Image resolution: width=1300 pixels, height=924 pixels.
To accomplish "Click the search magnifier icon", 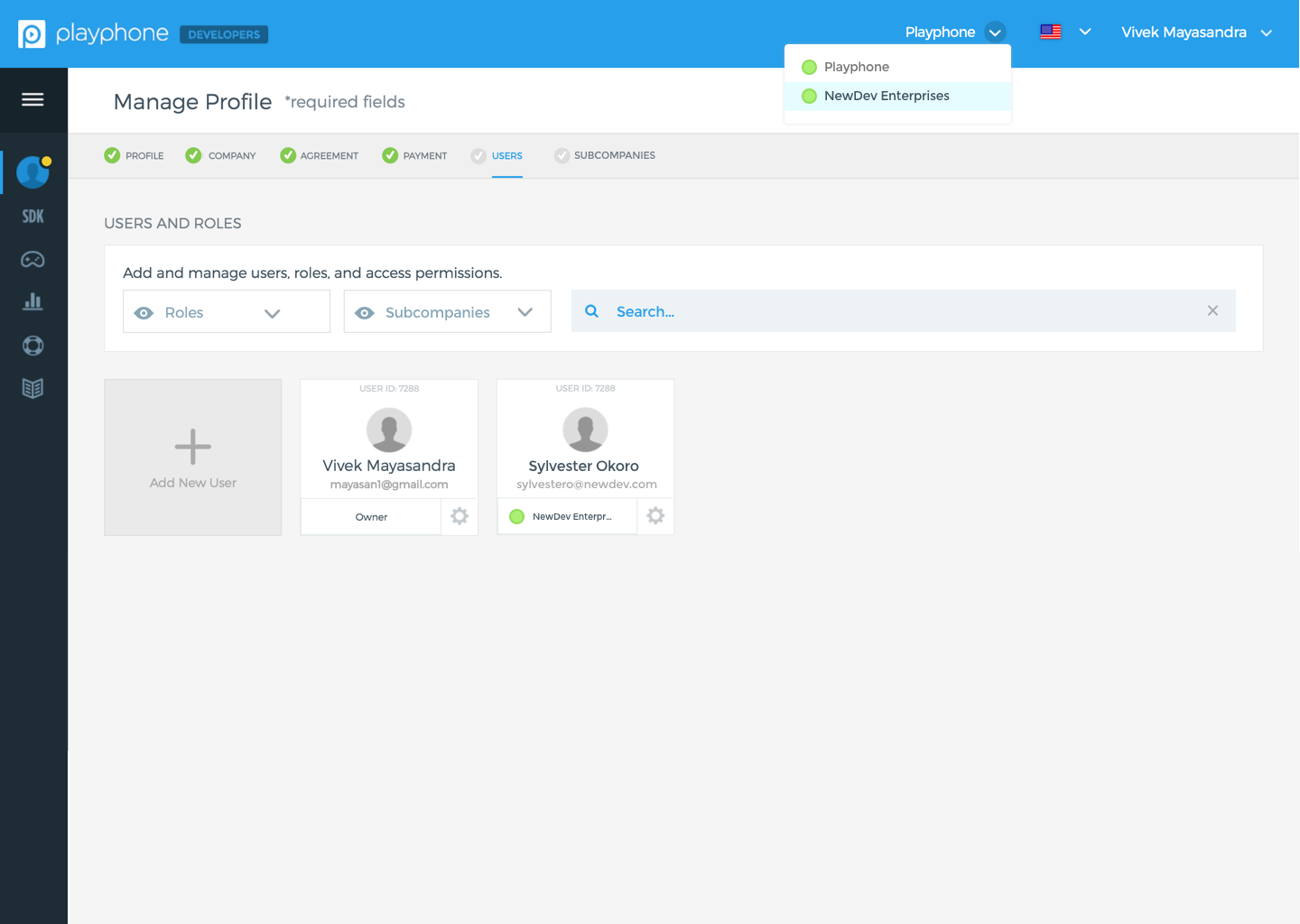I will click(591, 311).
